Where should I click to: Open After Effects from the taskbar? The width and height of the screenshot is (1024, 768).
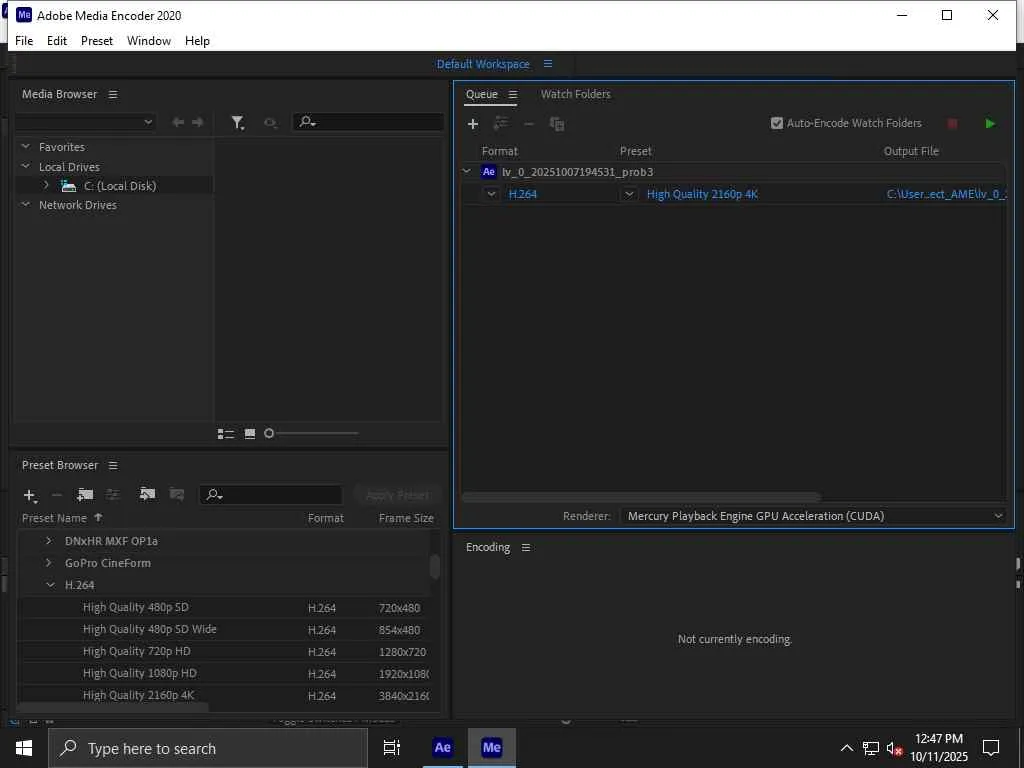click(x=442, y=748)
